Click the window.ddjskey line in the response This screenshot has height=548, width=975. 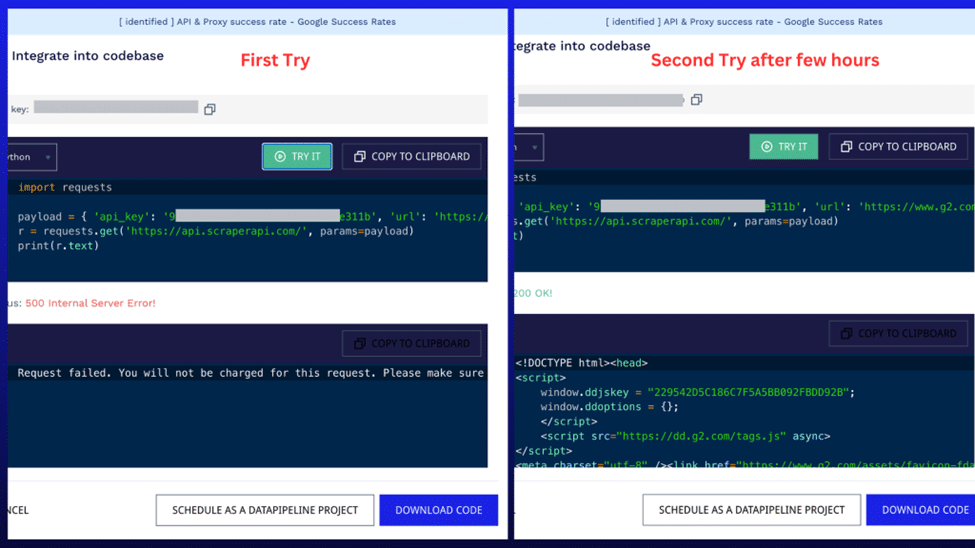click(x=698, y=392)
